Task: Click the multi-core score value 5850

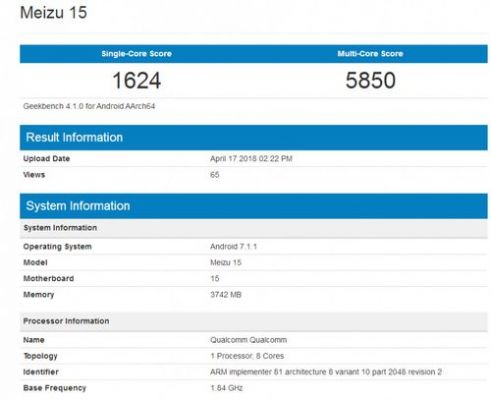Action: (371, 80)
